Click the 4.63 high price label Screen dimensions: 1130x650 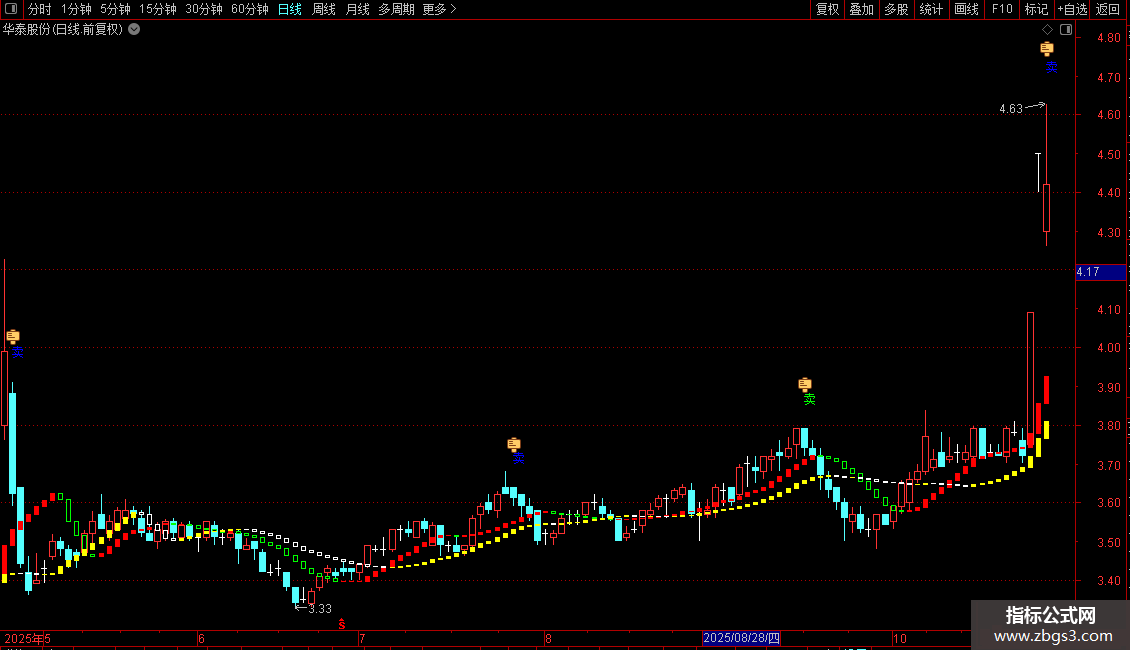(x=1010, y=109)
